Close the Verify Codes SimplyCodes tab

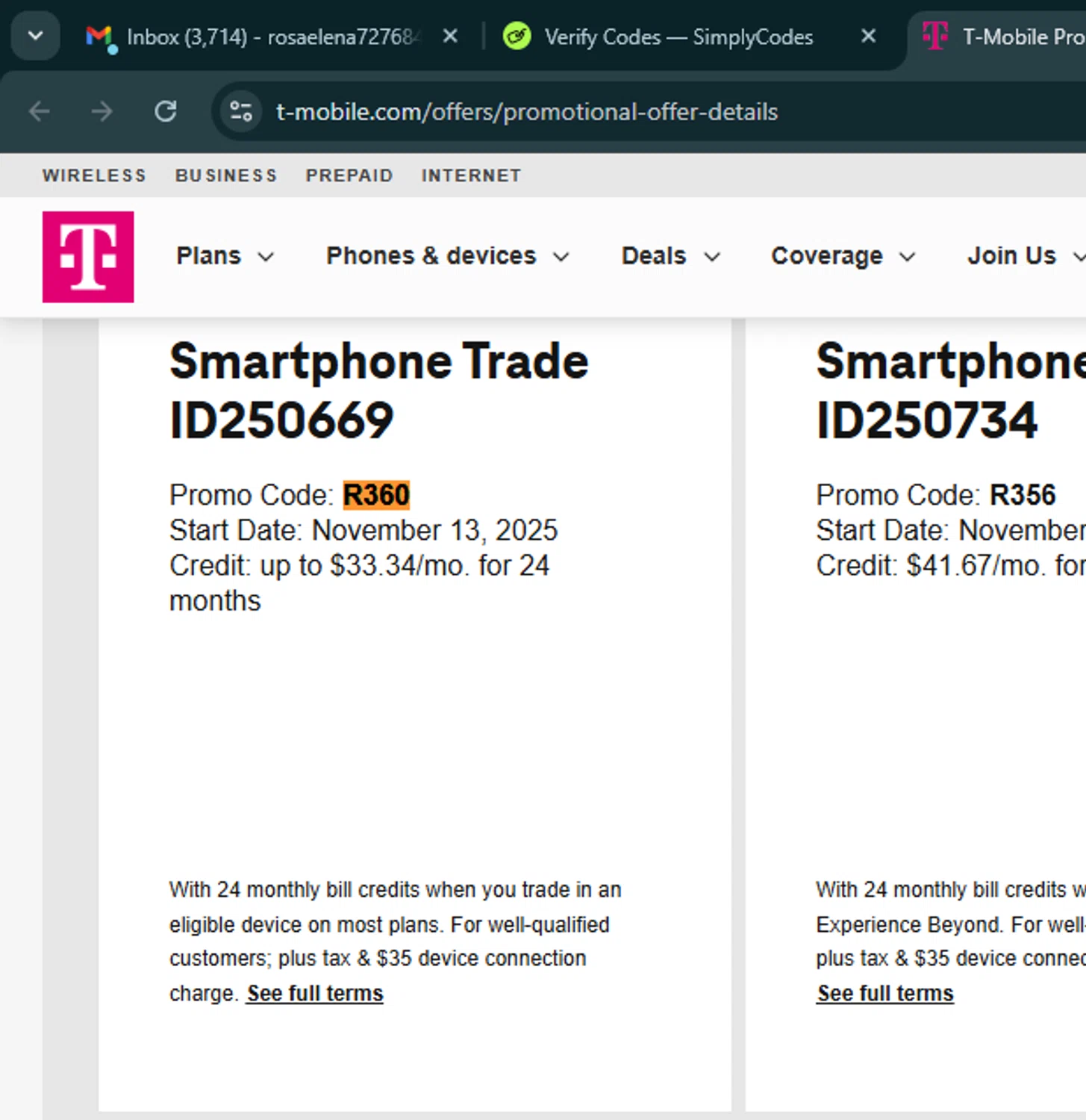868,36
